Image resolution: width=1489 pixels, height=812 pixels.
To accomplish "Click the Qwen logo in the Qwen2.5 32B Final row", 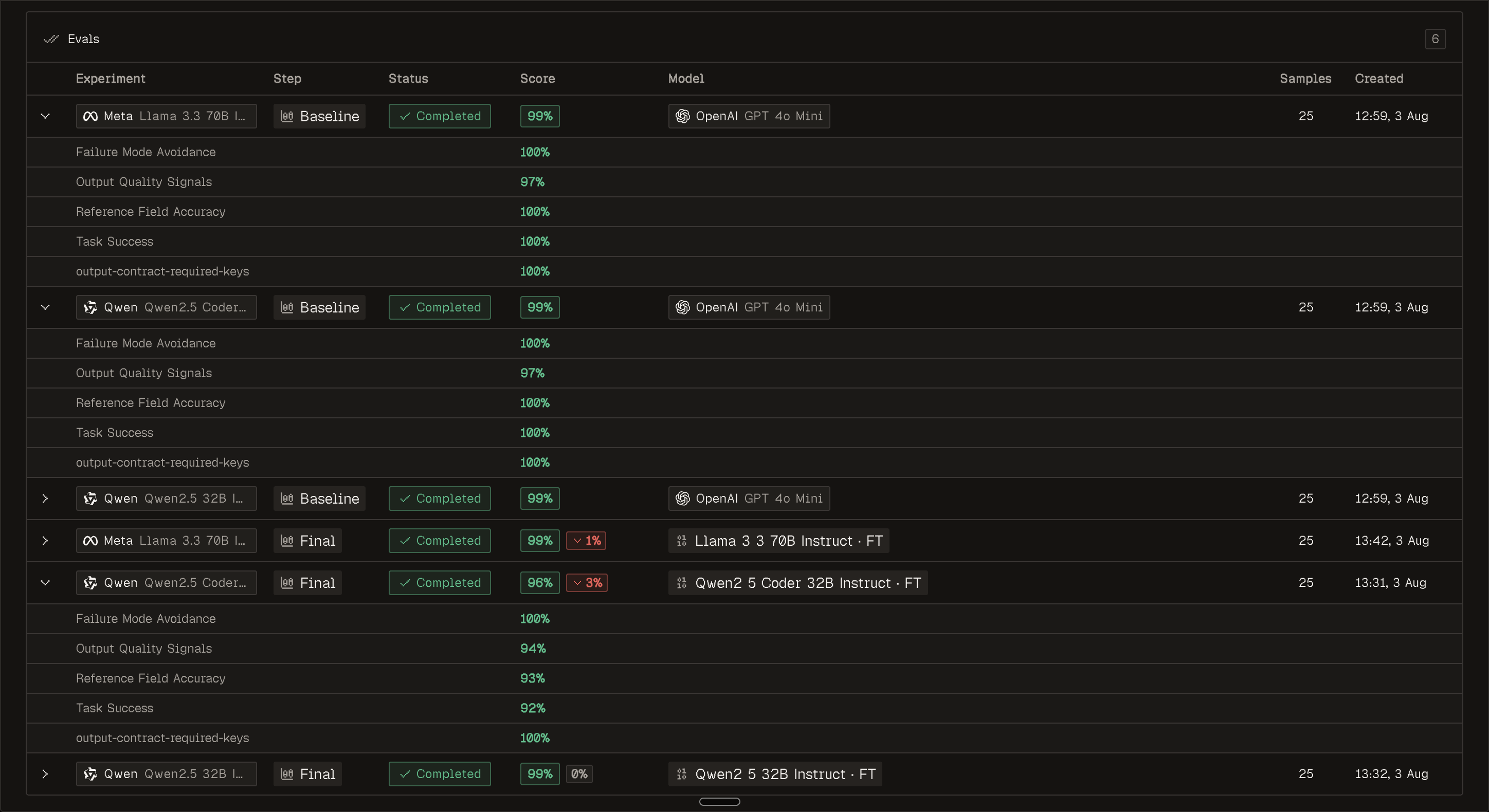I will click(90, 774).
